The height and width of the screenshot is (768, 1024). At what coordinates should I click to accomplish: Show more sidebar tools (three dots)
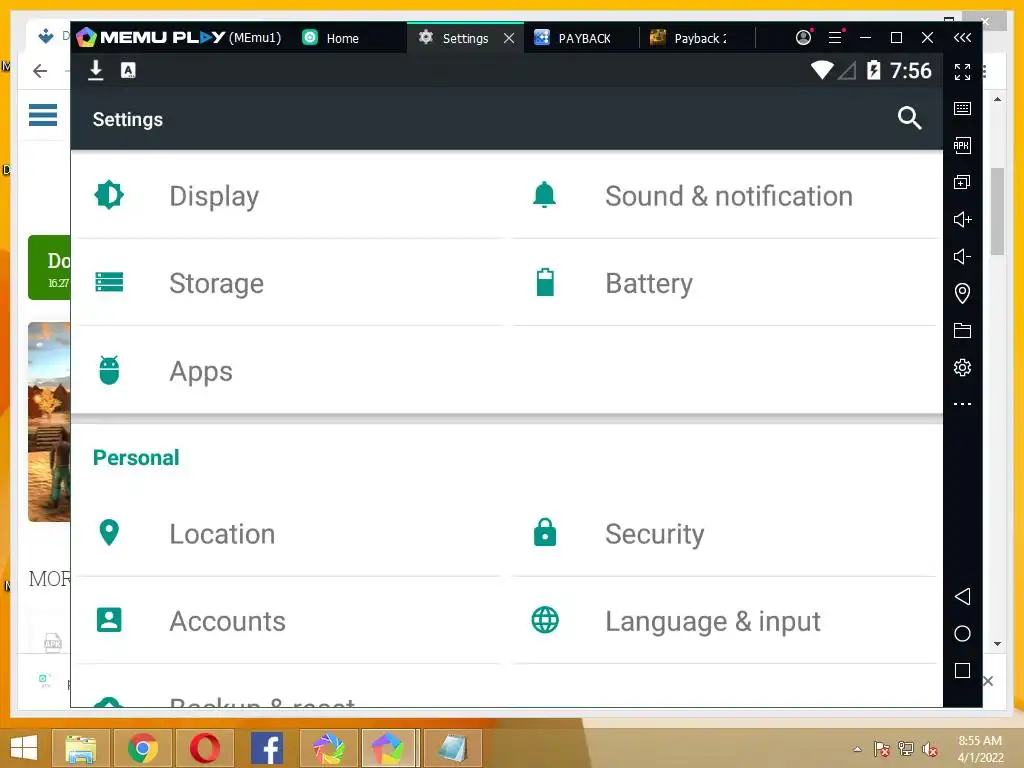(x=962, y=404)
